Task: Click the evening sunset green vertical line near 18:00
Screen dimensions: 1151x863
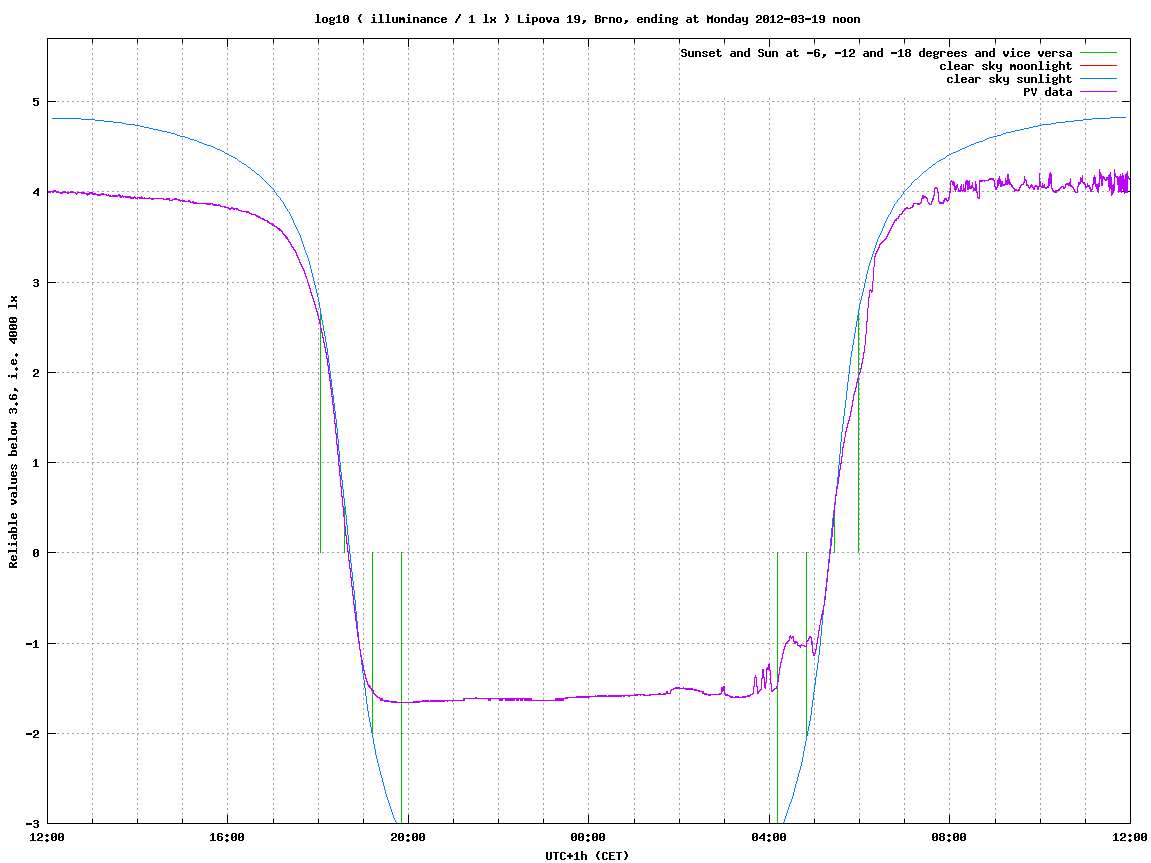Action: click(321, 433)
